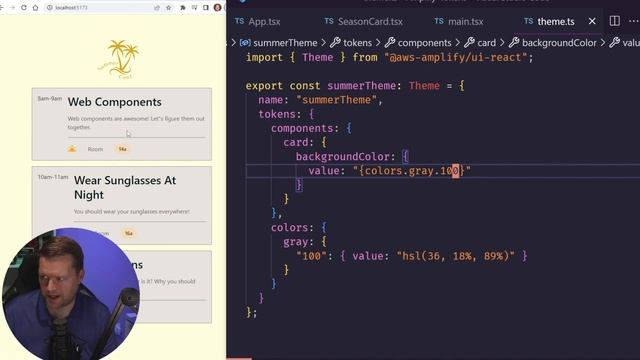The image size is (640, 360).
Task: Toggle the browser side panel
Action: 206,7
